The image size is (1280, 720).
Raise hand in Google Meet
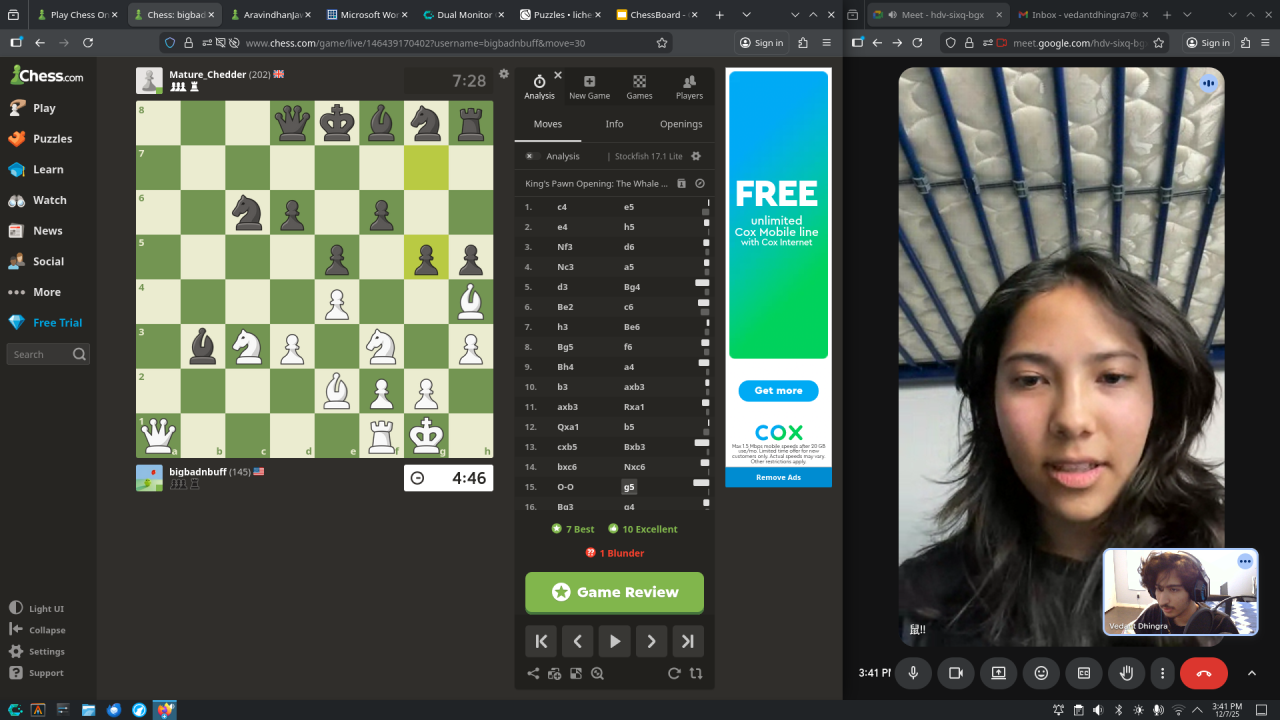[x=1126, y=673]
